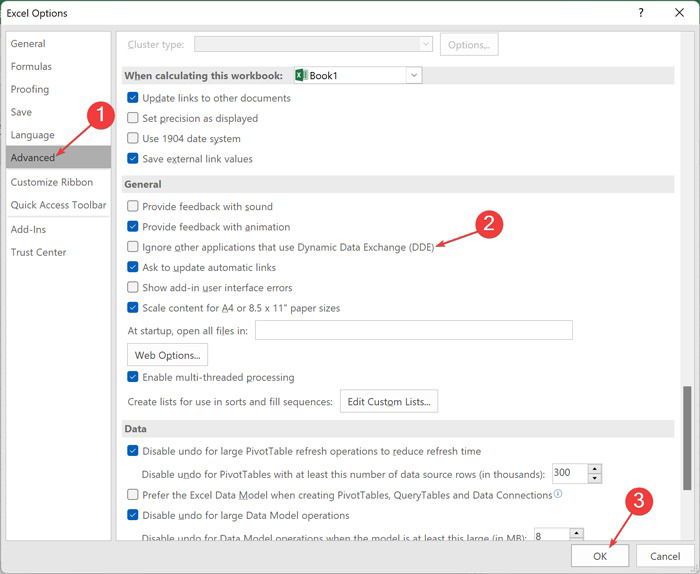The width and height of the screenshot is (700, 574).
Task: Go to the Save category
Action: (x=58, y=112)
